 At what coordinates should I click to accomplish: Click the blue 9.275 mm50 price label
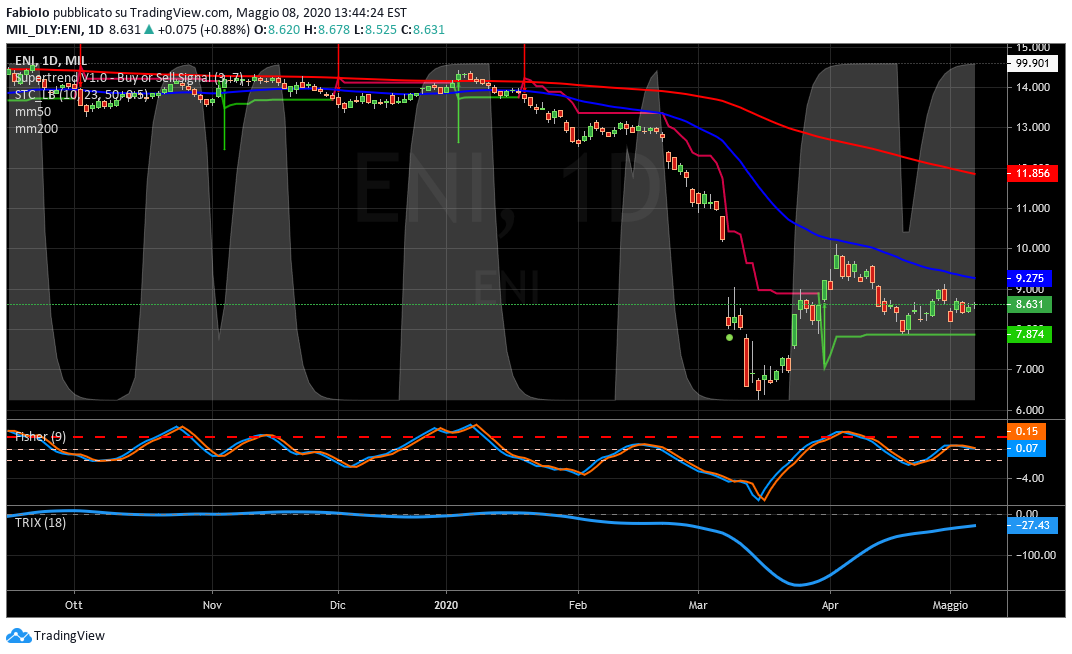[1030, 278]
